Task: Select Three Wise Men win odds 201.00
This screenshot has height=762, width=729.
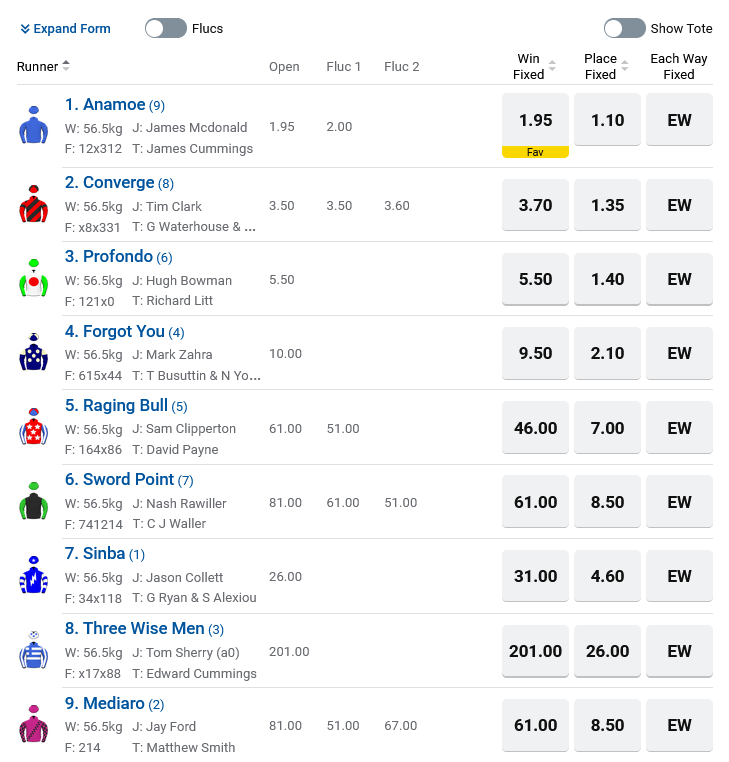Action: [535, 651]
